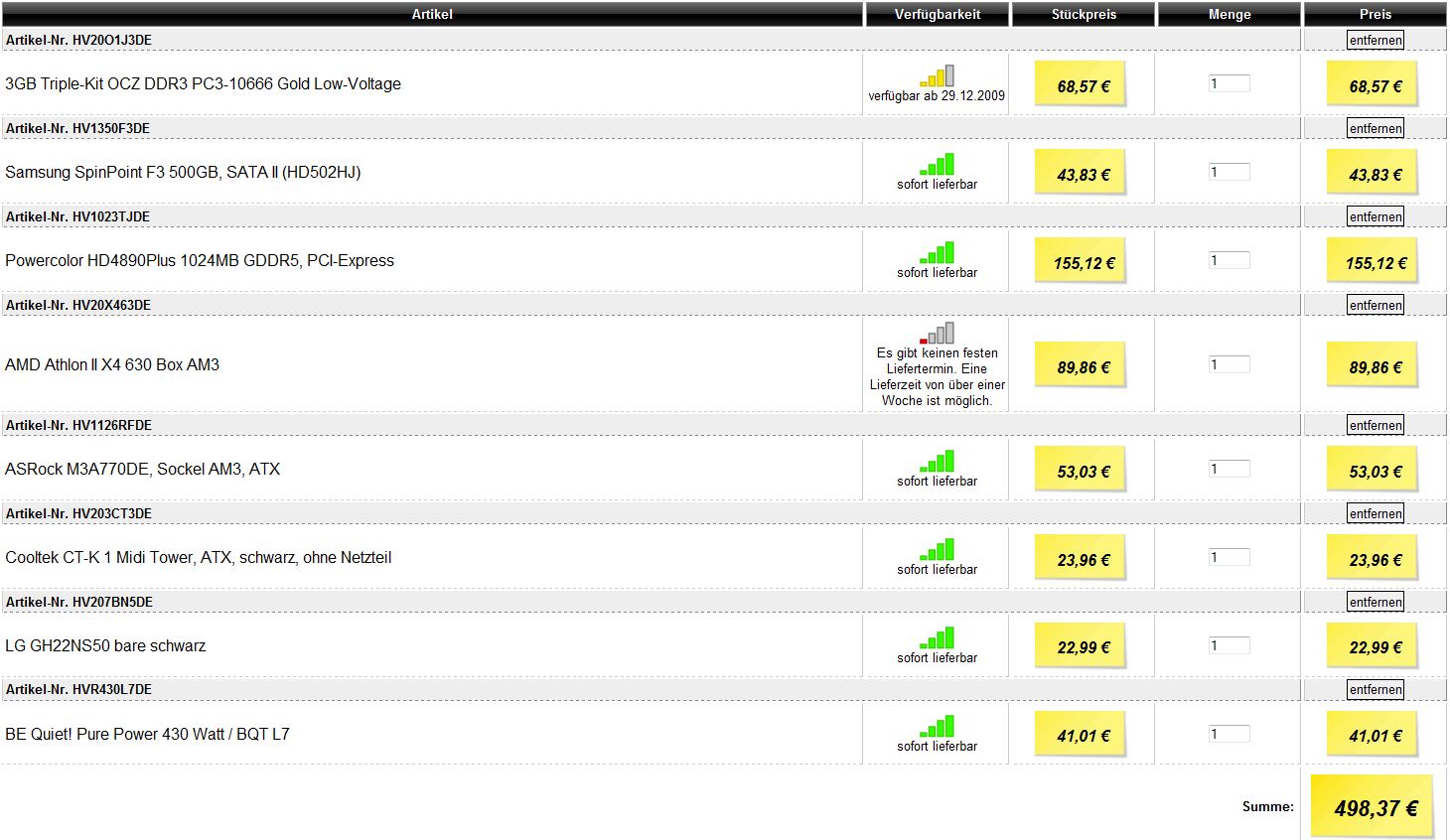Click unit price 53,03 € in Stückpreis column
The width and height of the screenshot is (1450, 840).
click(1081, 469)
